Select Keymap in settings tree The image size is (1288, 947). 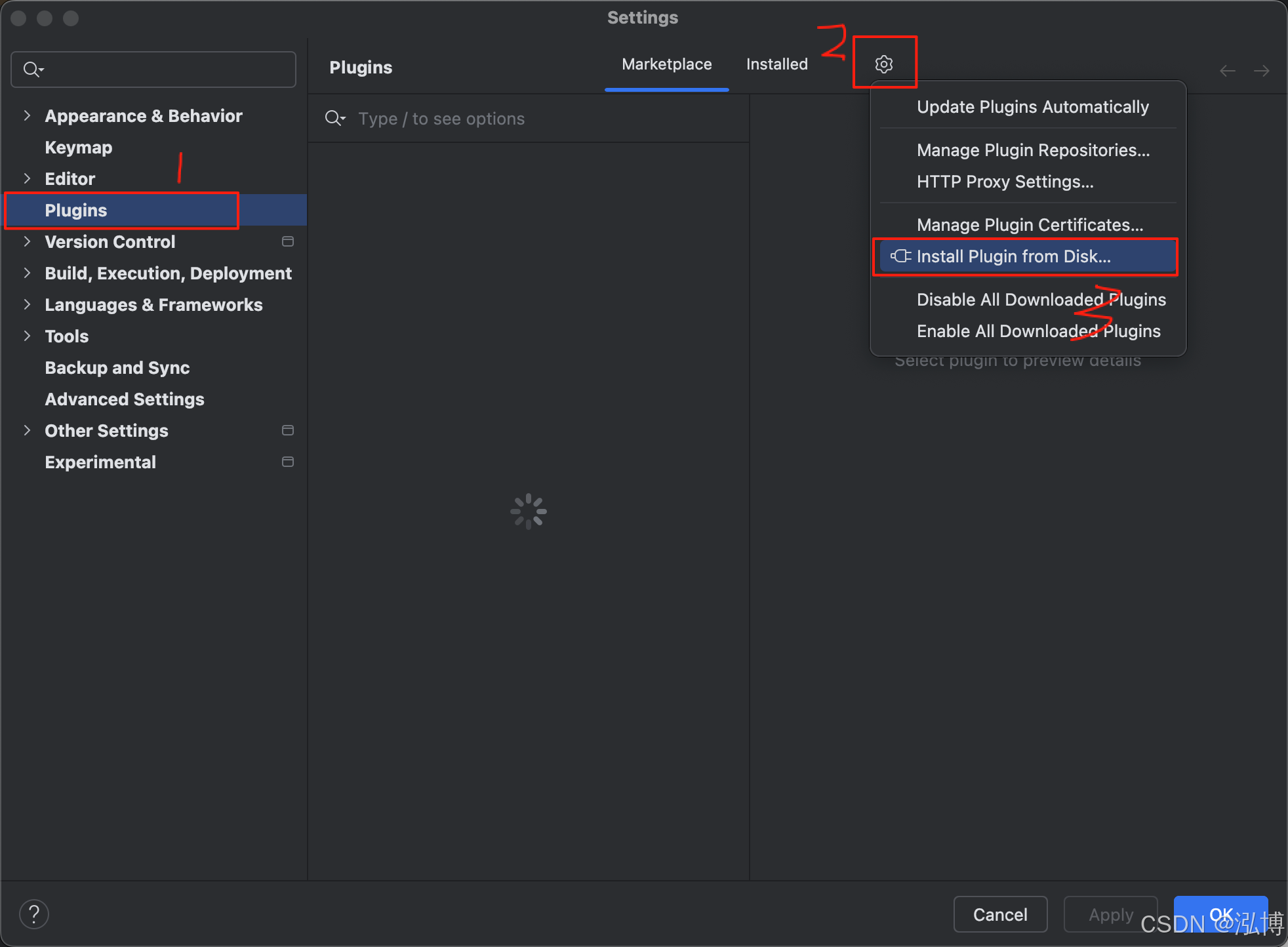coord(79,148)
